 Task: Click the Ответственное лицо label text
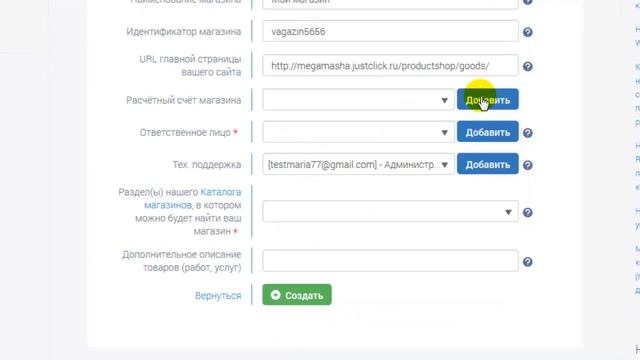point(185,133)
